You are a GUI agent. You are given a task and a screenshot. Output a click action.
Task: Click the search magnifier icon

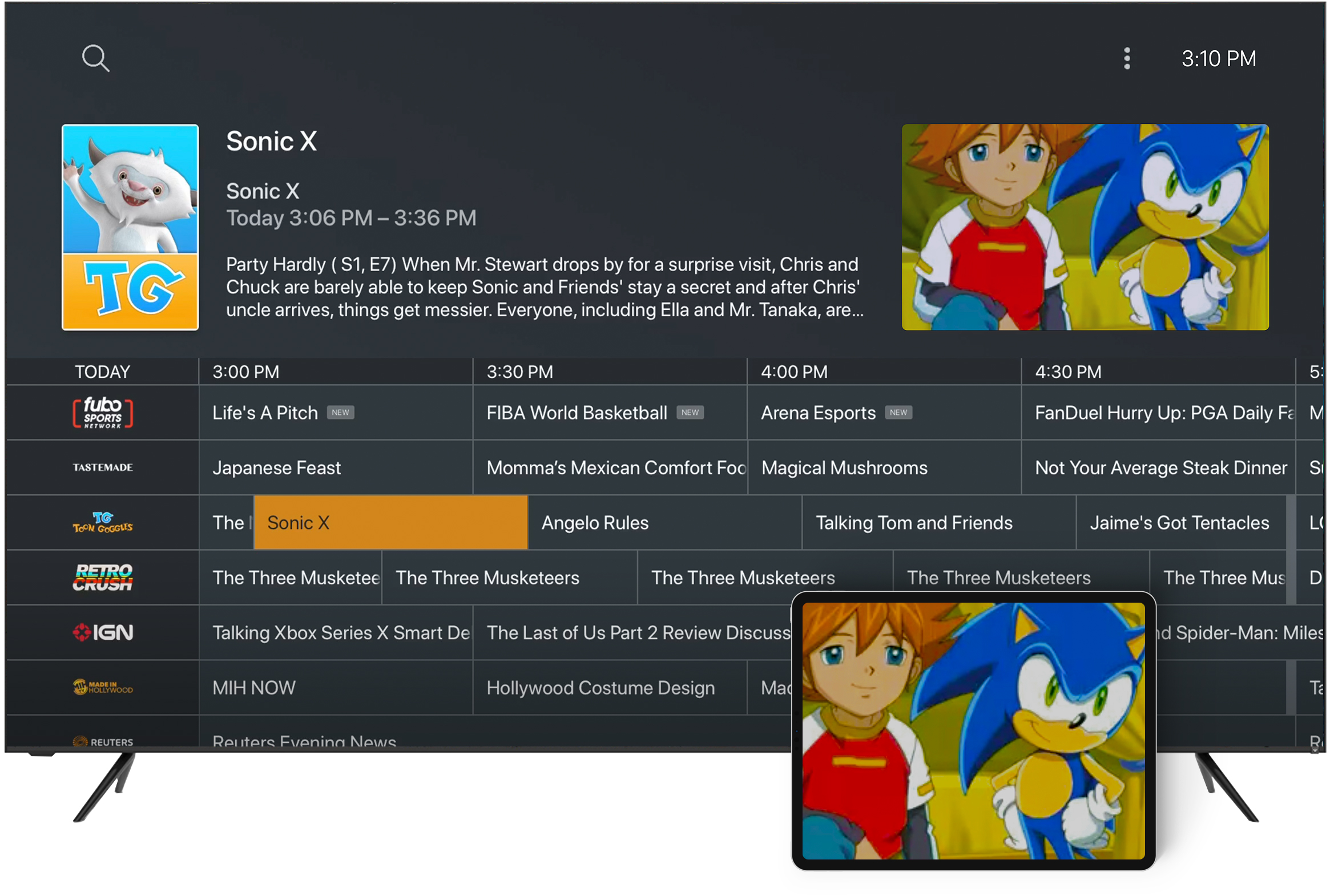(x=95, y=58)
